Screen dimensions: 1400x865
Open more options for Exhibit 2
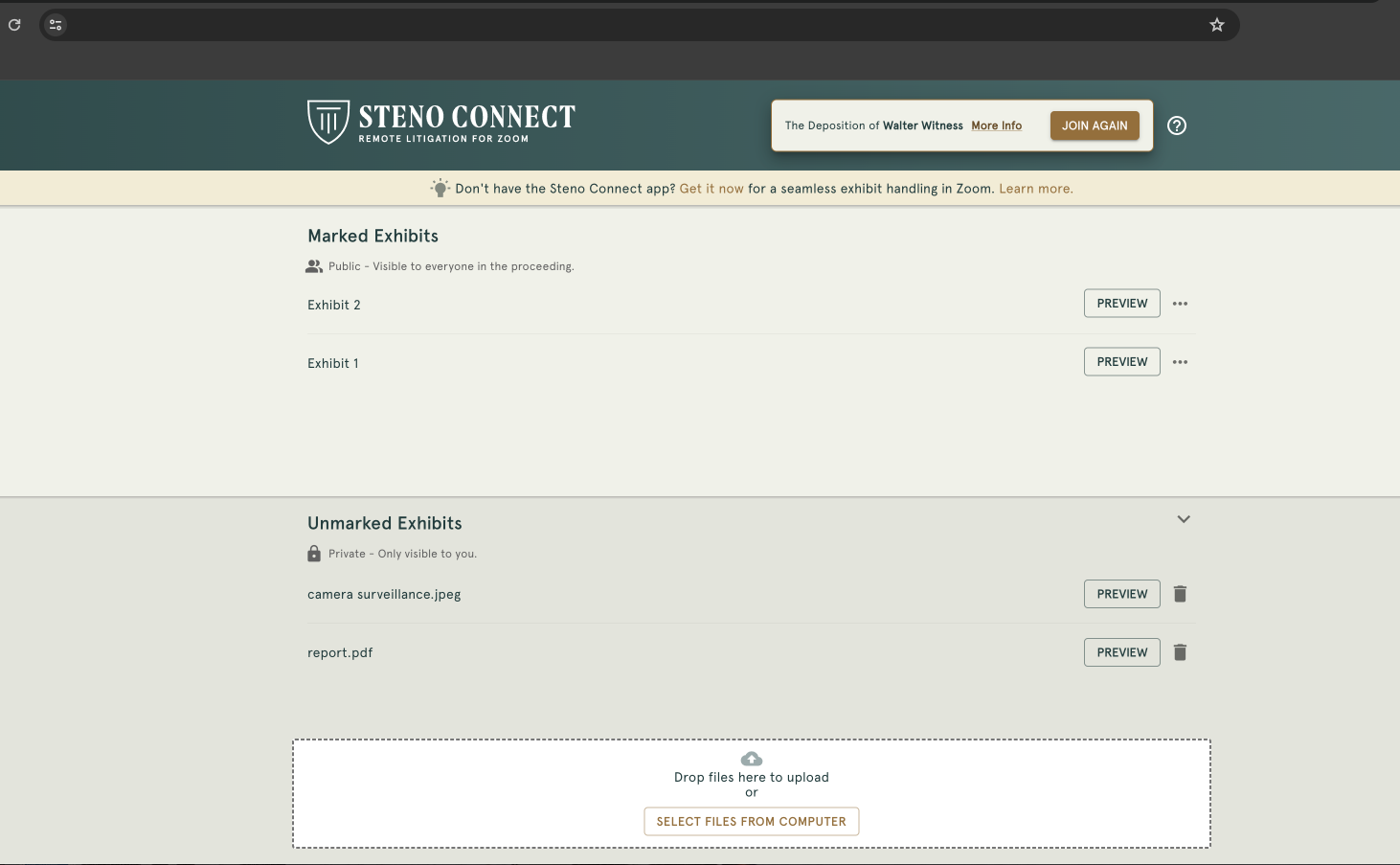coord(1180,304)
